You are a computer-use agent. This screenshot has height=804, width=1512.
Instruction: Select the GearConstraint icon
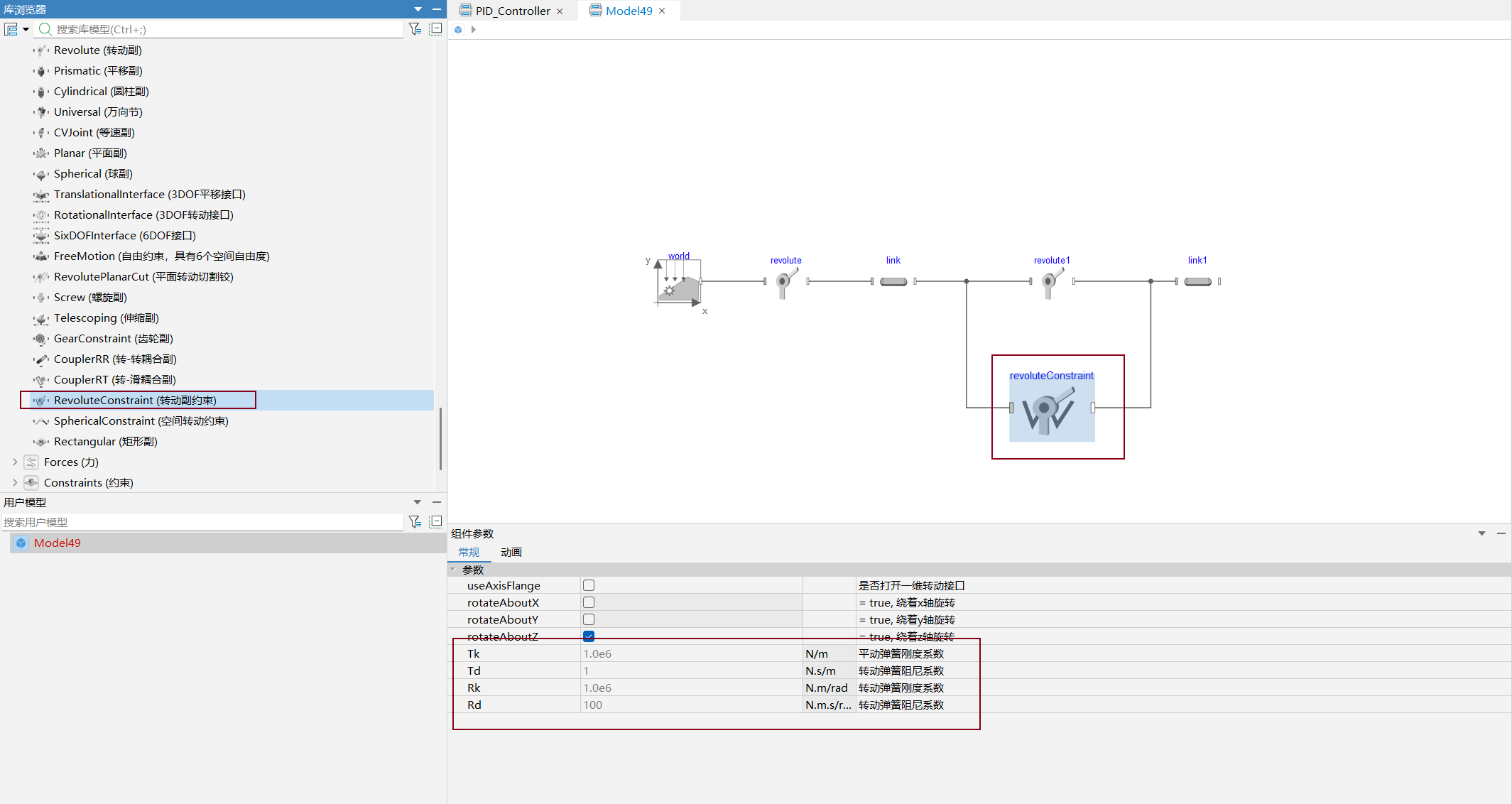point(41,339)
